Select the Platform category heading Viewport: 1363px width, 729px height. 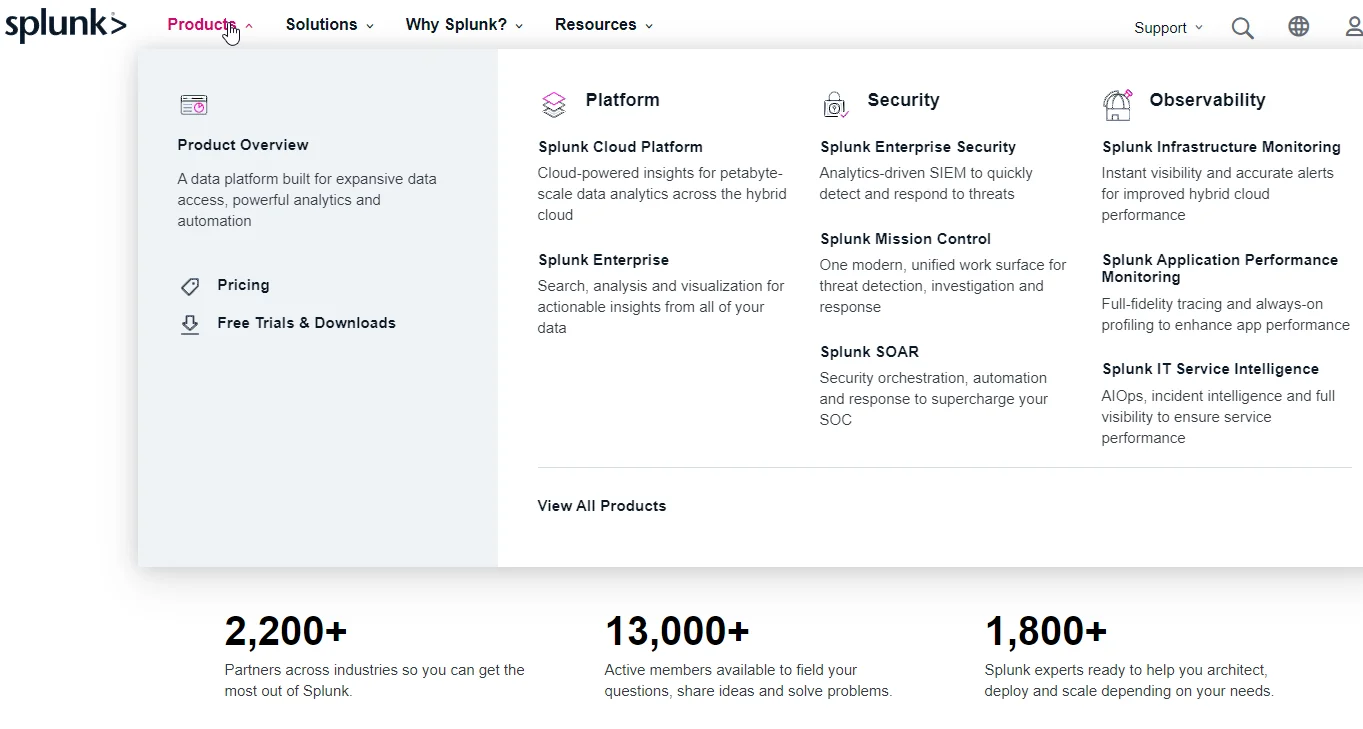622,100
